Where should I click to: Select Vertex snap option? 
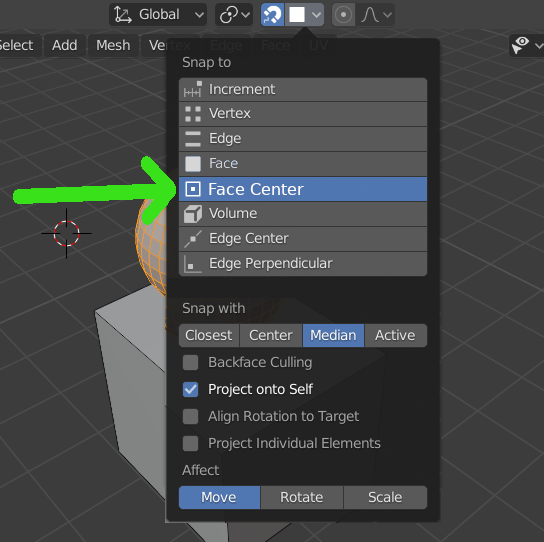tap(303, 114)
